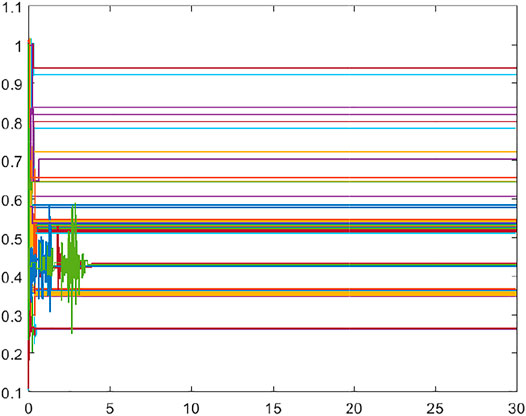Click the y-axis label 0.6
This screenshot has height=416, width=526.
click(11, 201)
